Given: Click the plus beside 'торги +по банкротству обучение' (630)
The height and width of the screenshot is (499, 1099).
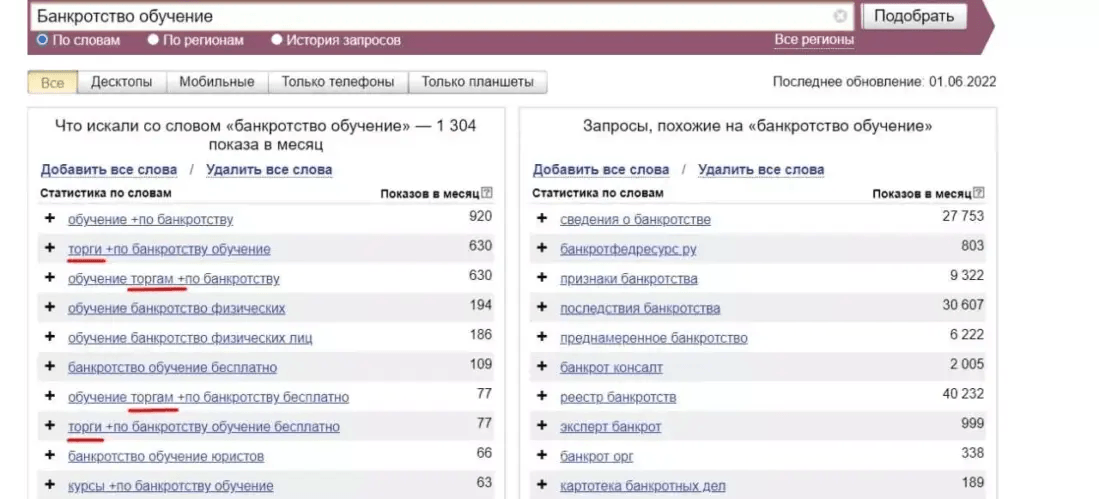Looking at the screenshot, I should (x=50, y=248).
